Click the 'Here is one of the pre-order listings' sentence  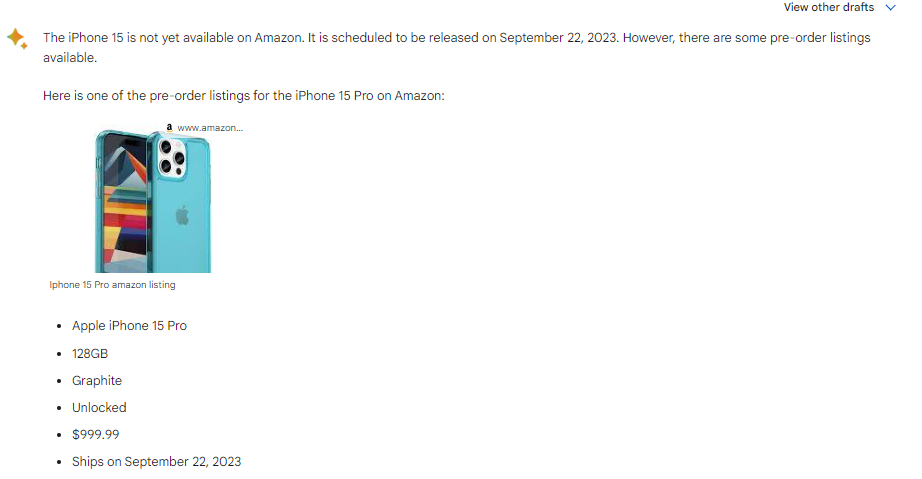[243, 96]
